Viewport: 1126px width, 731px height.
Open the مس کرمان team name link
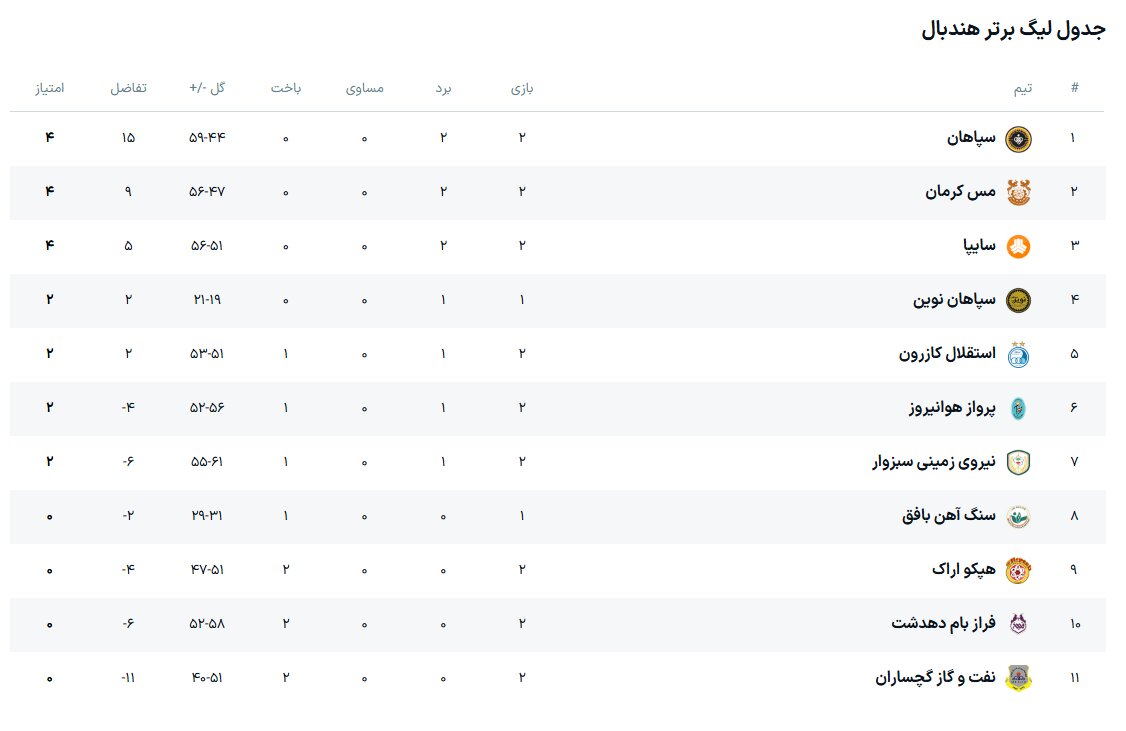click(960, 192)
